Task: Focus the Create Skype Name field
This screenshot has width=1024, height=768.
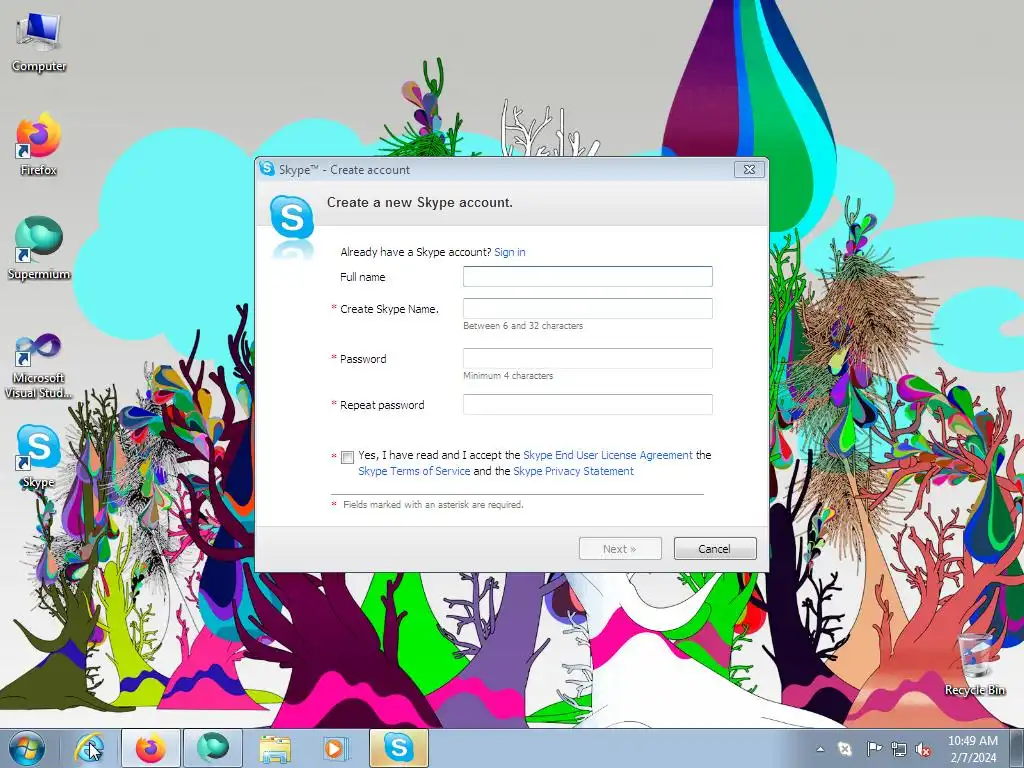Action: pos(588,308)
